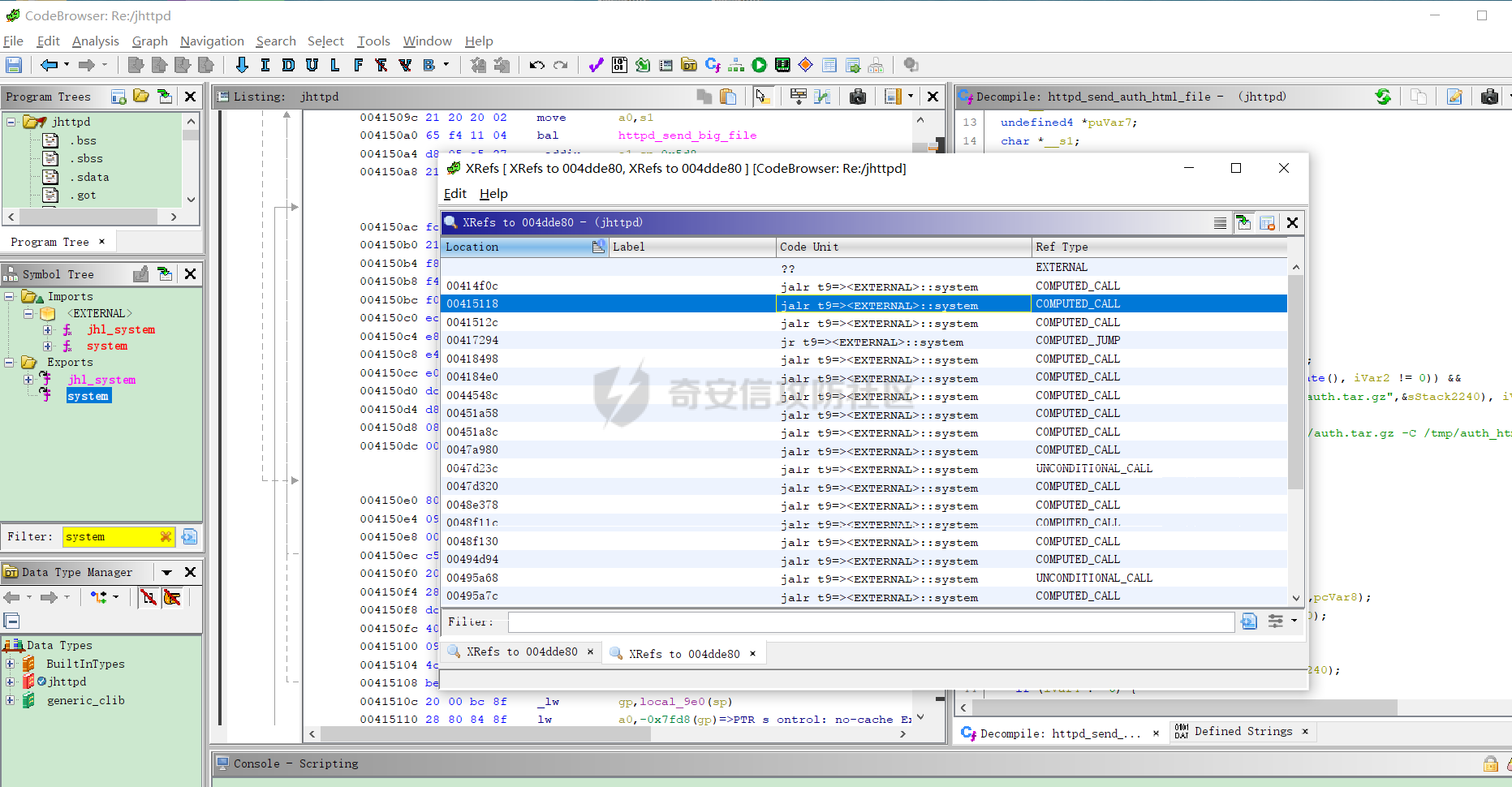Toggle Listing mouse hover mode cursor icon
This screenshot has width=1512, height=787.
(x=761, y=97)
